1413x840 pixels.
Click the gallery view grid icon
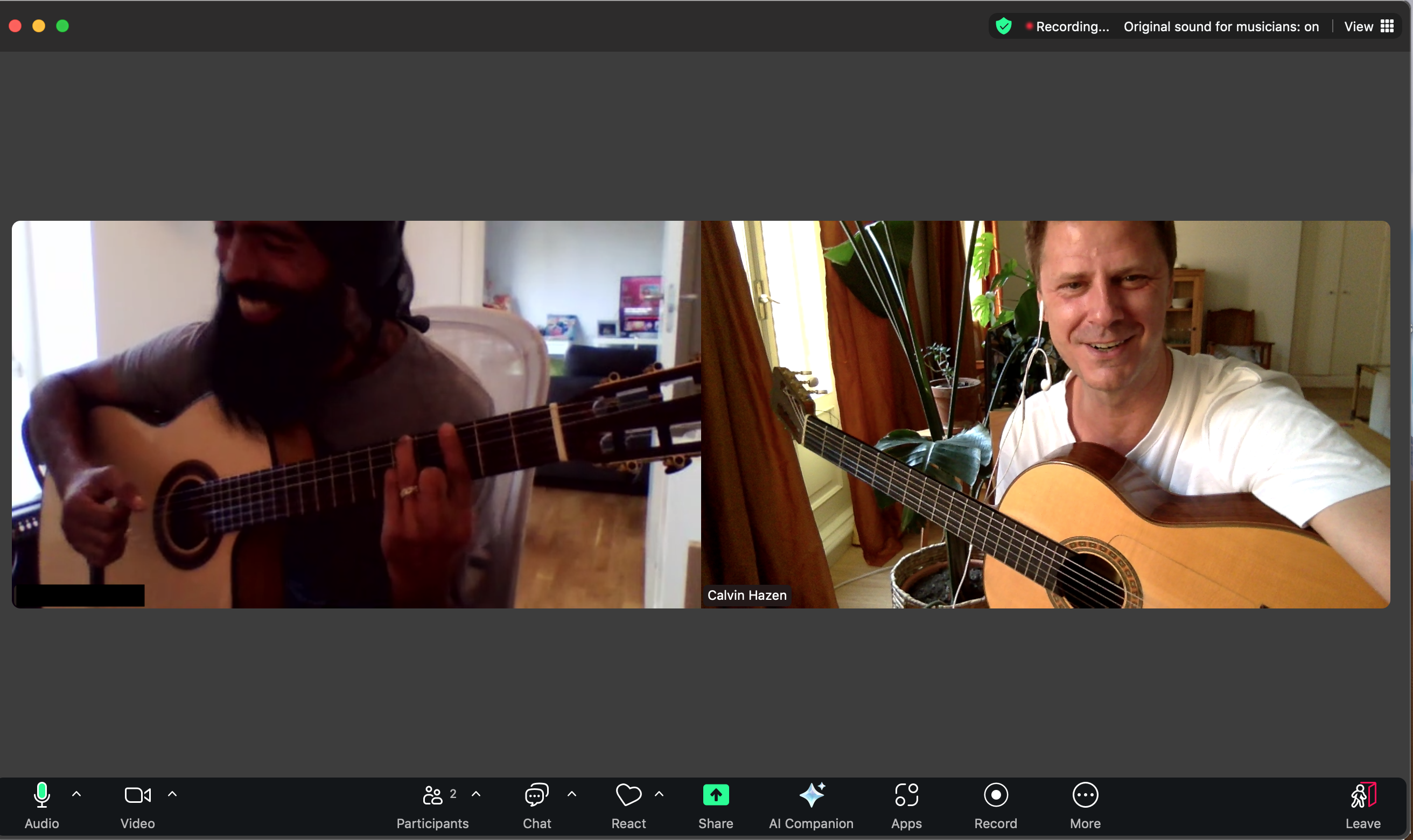pyautogui.click(x=1388, y=26)
